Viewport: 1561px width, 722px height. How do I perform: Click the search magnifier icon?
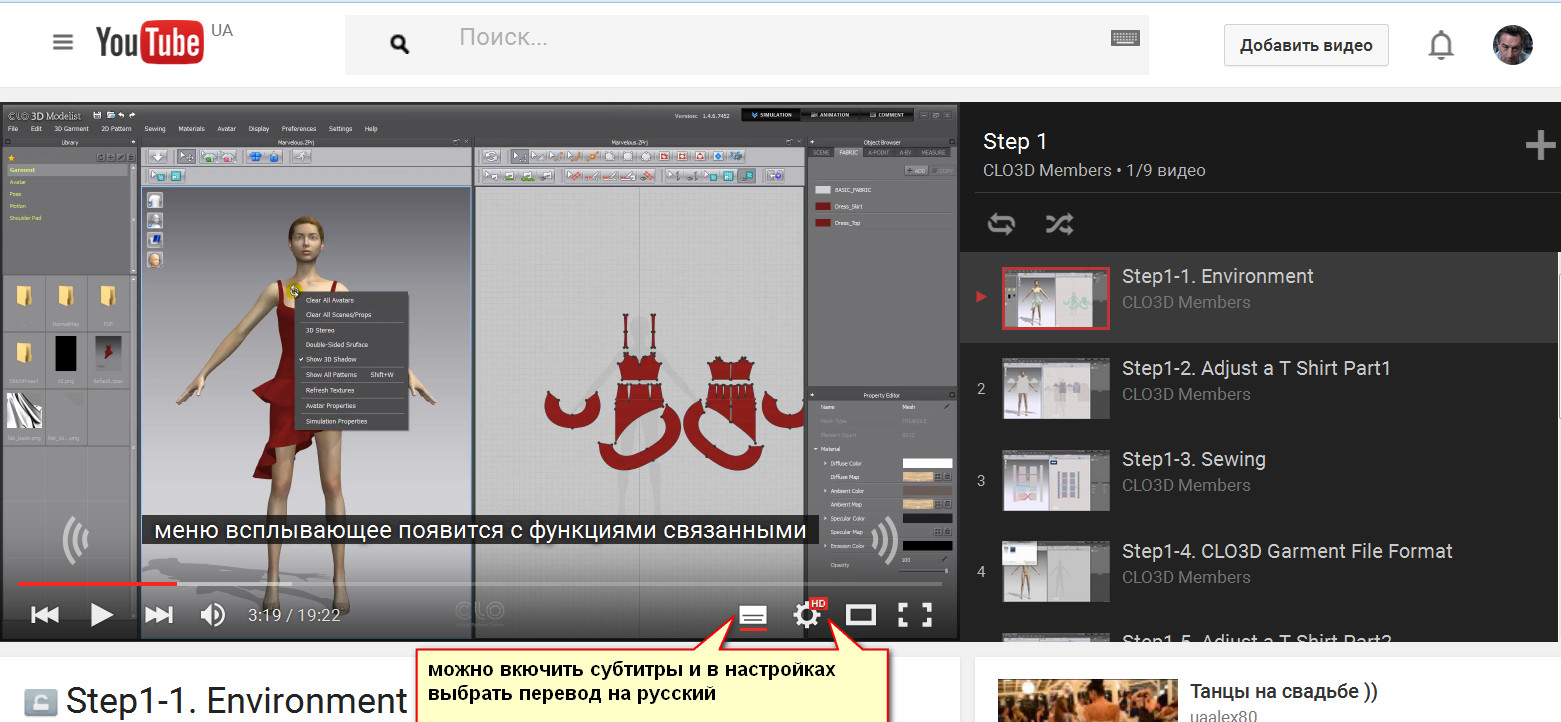pos(400,44)
